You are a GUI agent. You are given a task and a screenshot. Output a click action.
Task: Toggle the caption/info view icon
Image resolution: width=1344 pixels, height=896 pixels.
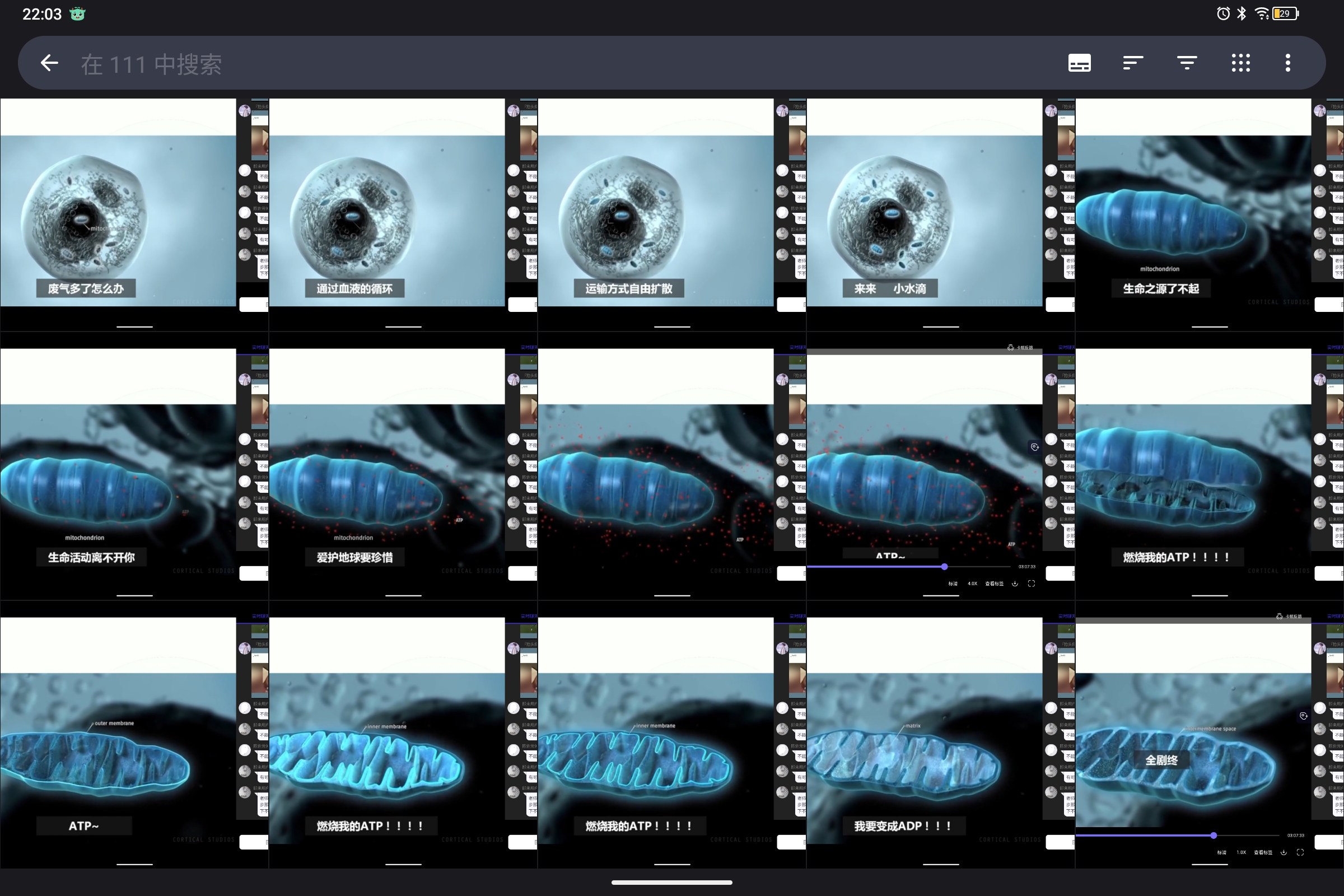tap(1079, 63)
